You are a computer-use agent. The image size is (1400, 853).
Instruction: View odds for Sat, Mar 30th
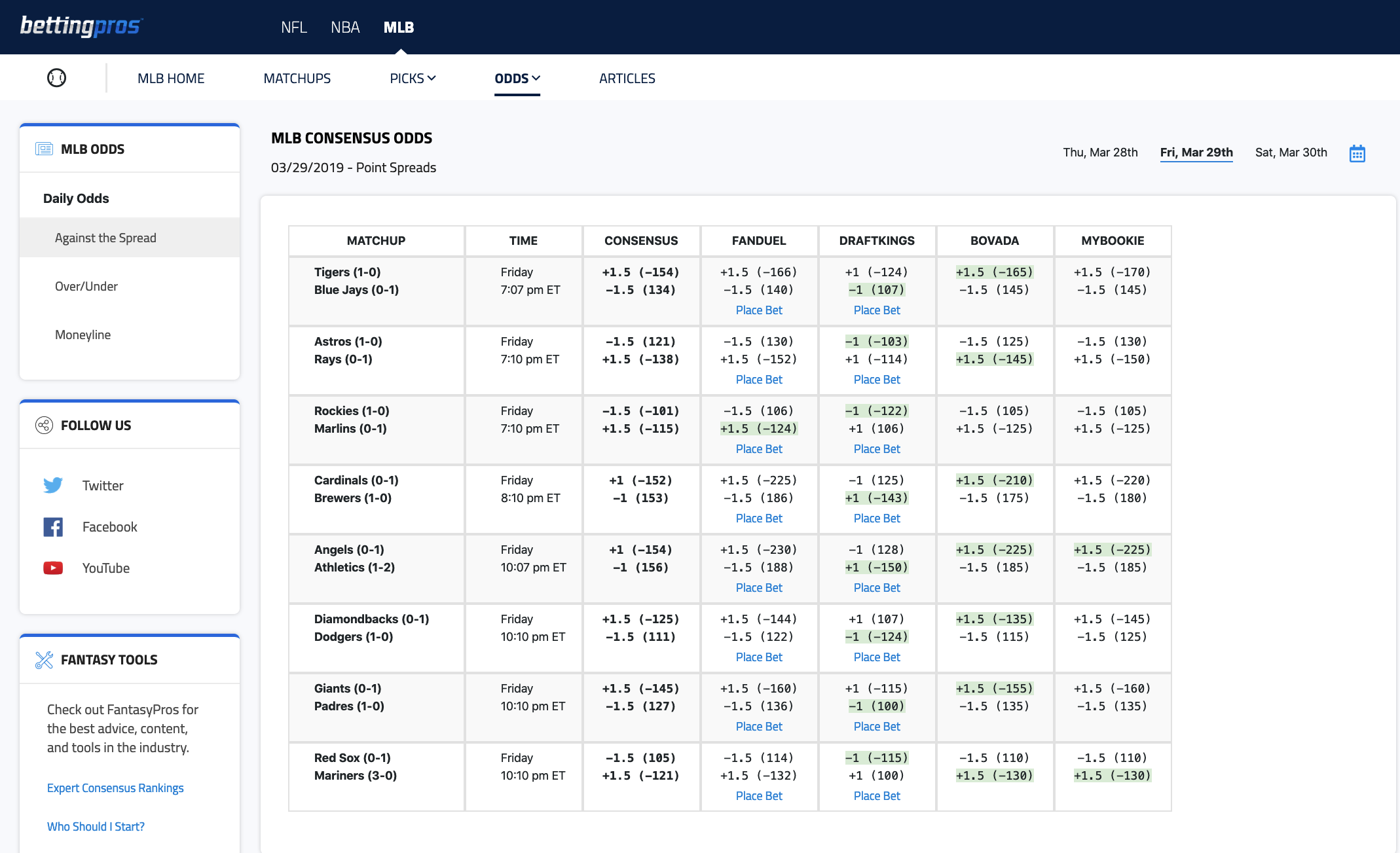tap(1291, 153)
